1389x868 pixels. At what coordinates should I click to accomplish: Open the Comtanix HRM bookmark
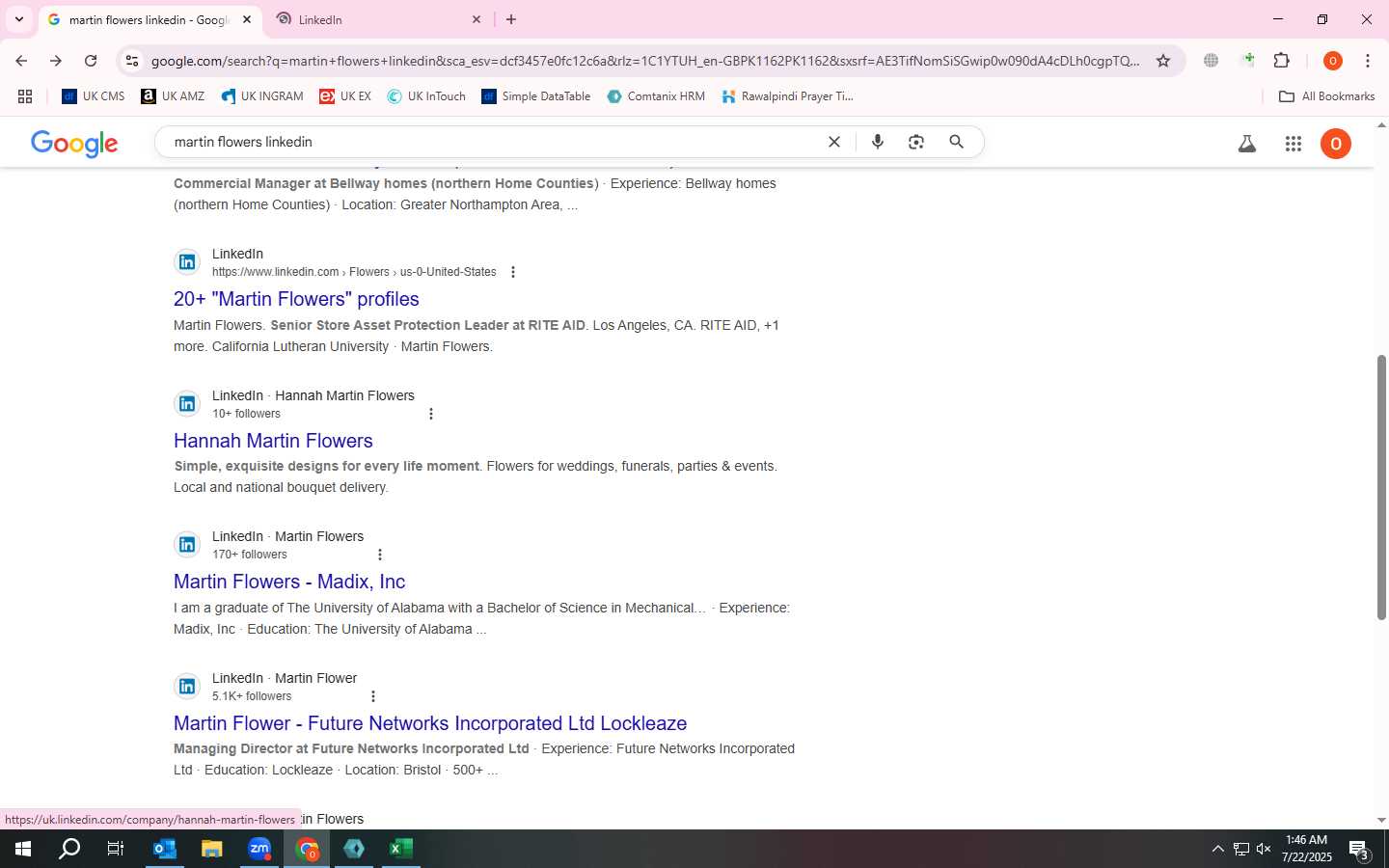tap(656, 96)
